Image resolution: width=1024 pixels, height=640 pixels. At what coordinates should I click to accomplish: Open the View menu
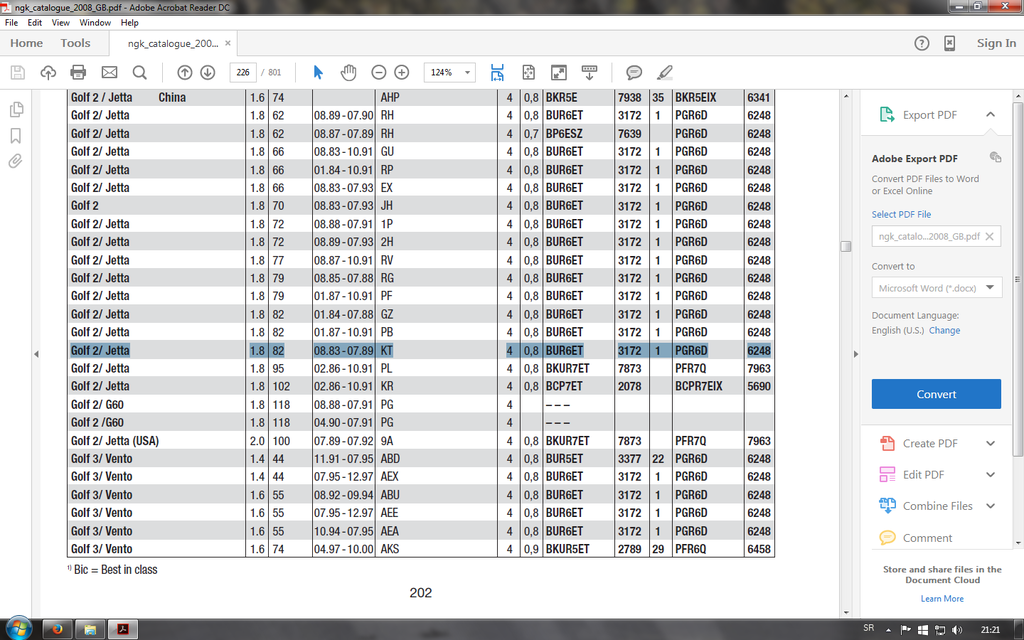pos(61,22)
